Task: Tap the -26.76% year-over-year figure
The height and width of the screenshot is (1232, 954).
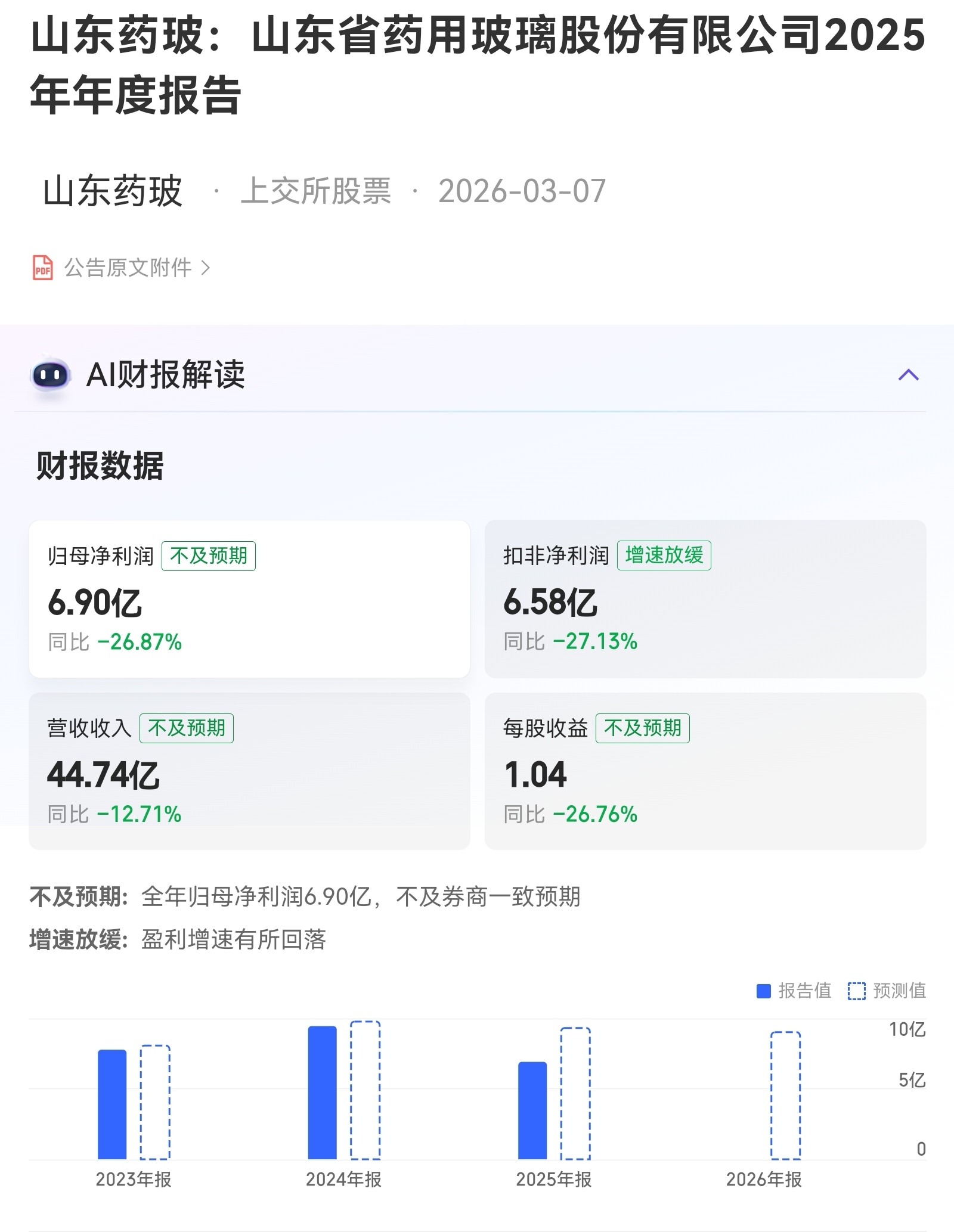Action: [x=595, y=814]
